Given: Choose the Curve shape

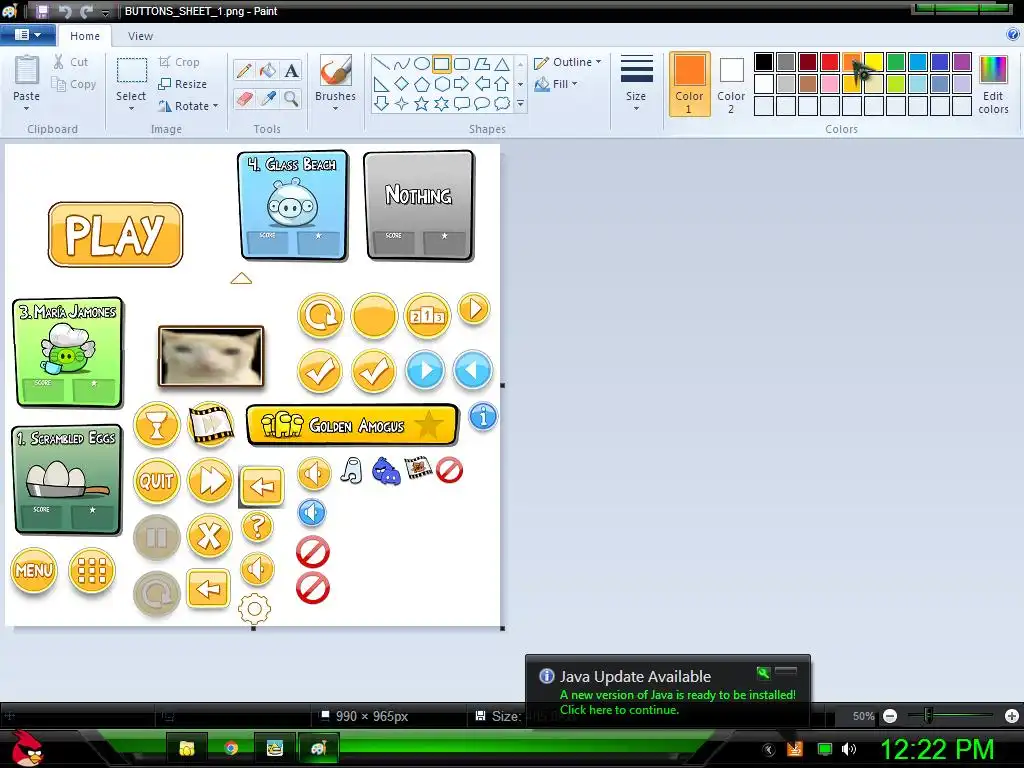Looking at the screenshot, I should click(x=402, y=63).
